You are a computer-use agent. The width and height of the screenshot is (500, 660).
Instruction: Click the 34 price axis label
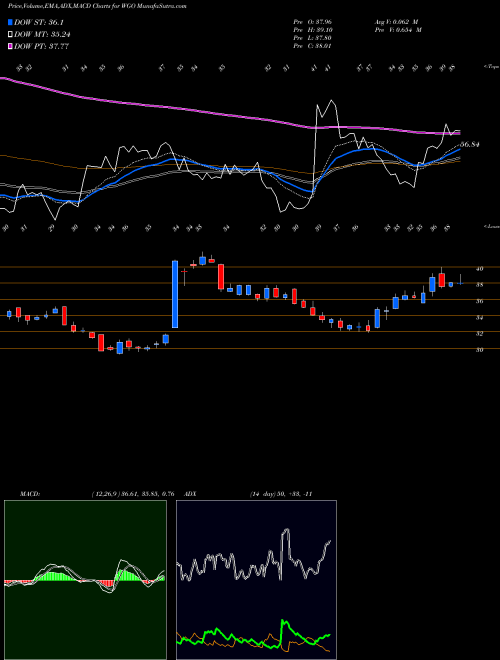pos(479,318)
